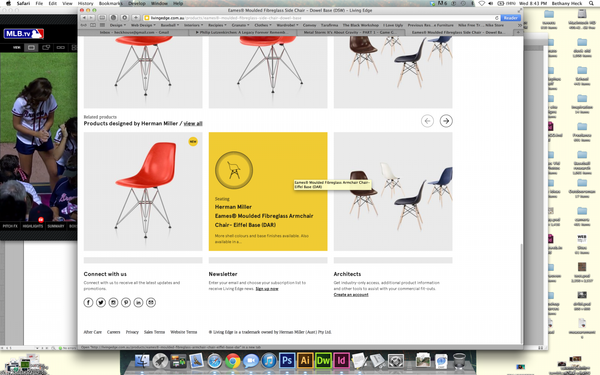Open Living Edge Pinterest icon
Image resolution: width=600 pixels, height=375 pixels.
(x=126, y=303)
